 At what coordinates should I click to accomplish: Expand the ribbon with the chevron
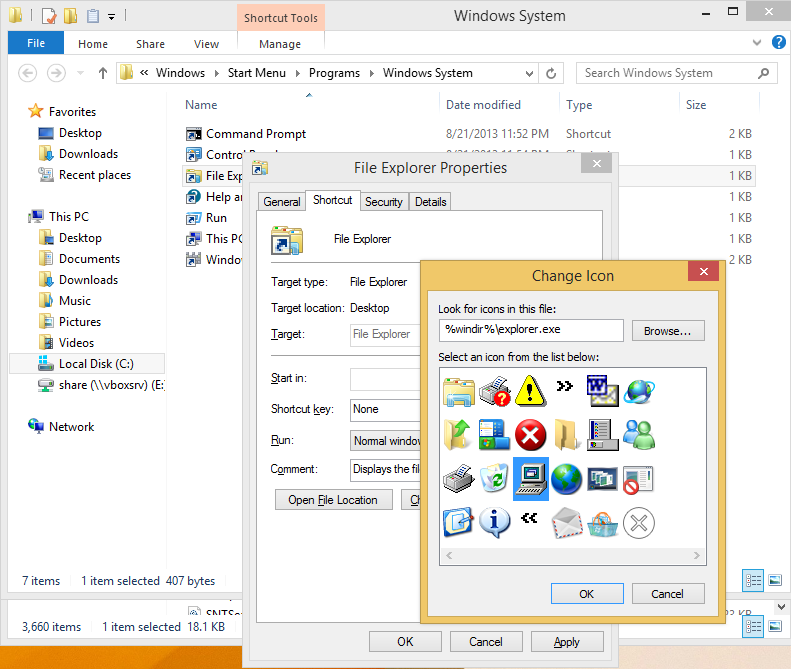click(757, 43)
